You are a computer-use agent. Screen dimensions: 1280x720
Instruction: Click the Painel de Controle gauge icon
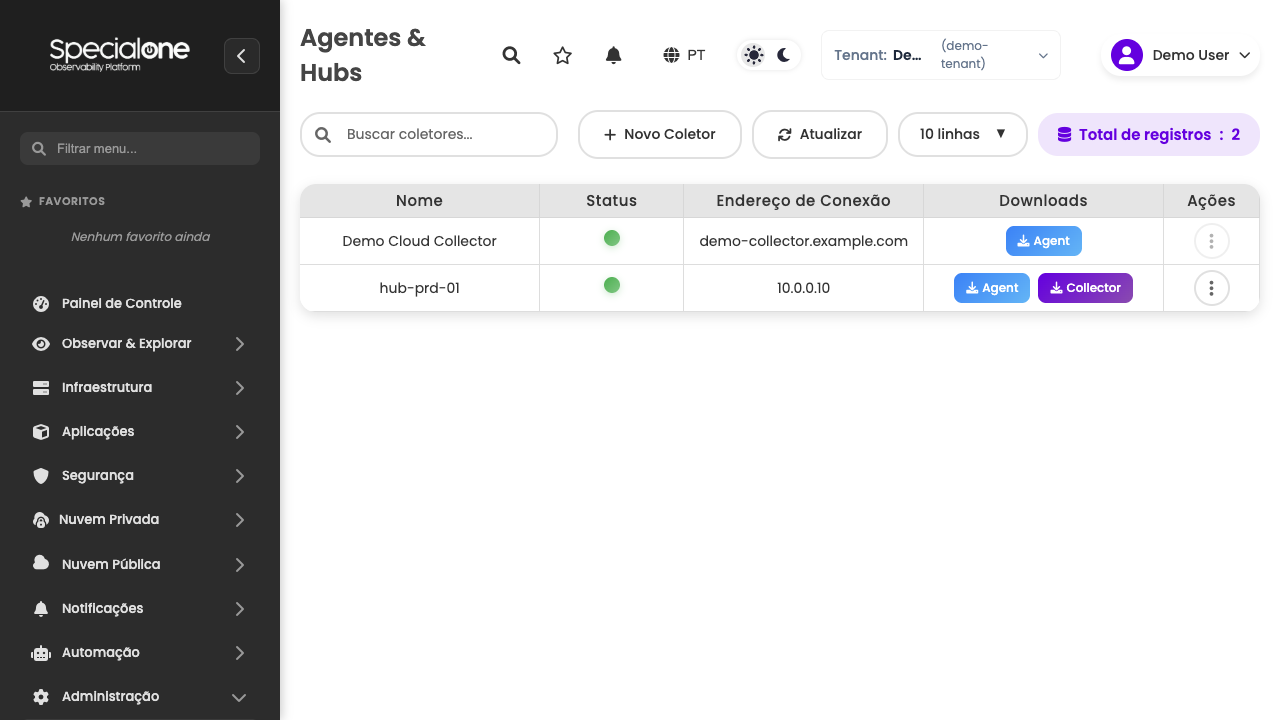(x=41, y=303)
